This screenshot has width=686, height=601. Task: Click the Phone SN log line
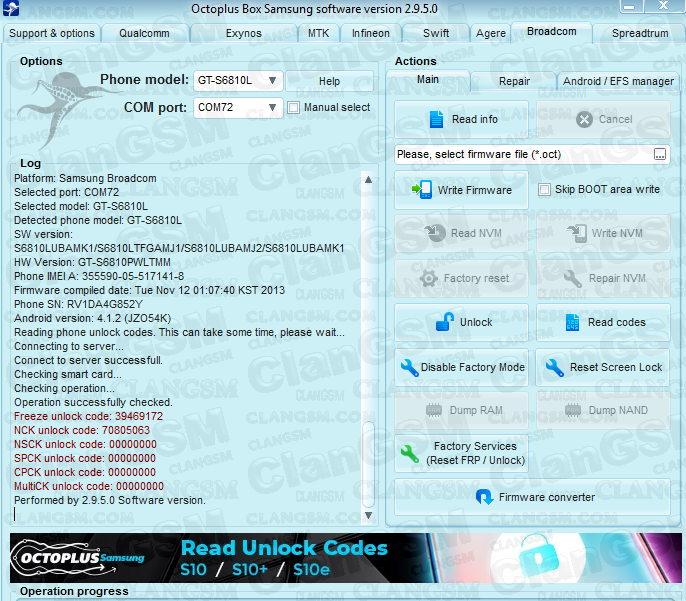tap(78, 304)
